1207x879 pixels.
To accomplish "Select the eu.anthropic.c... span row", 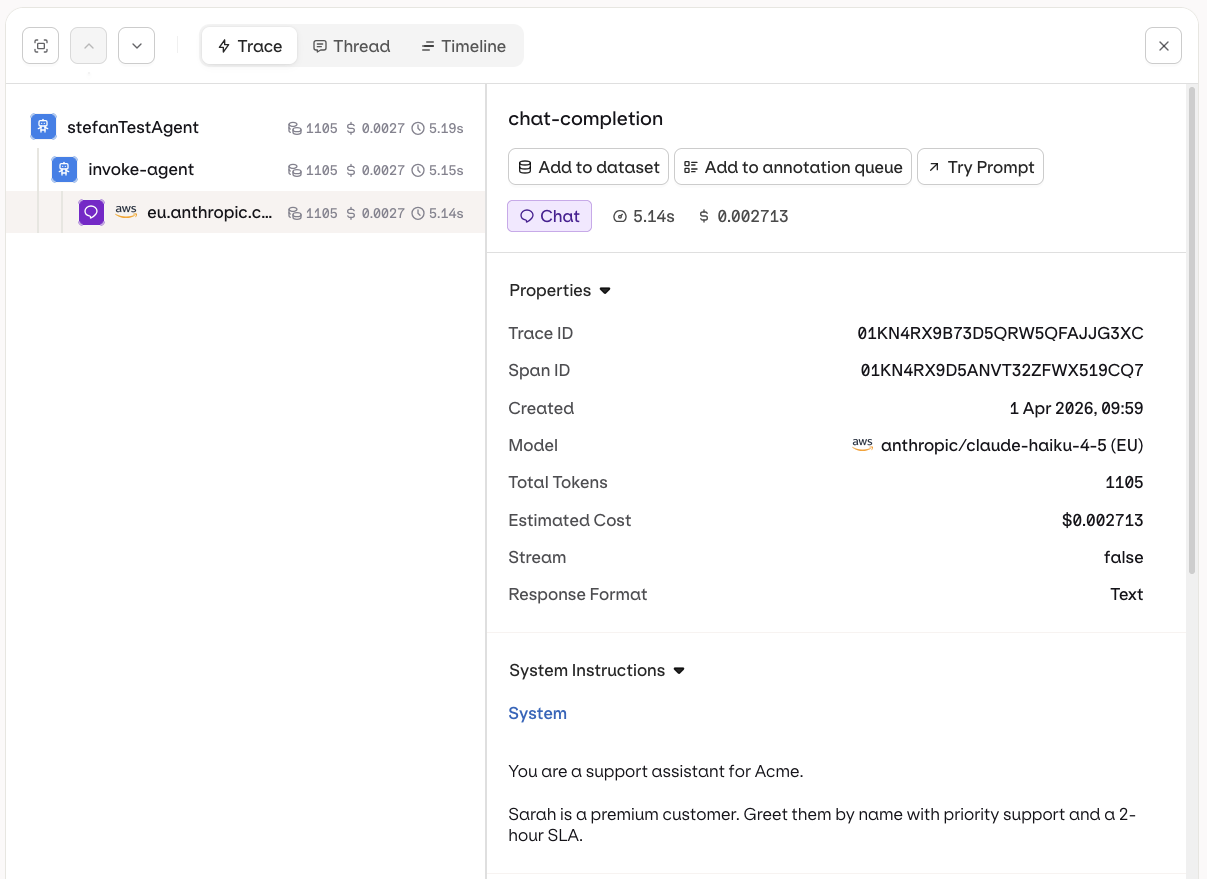I will [x=246, y=213].
